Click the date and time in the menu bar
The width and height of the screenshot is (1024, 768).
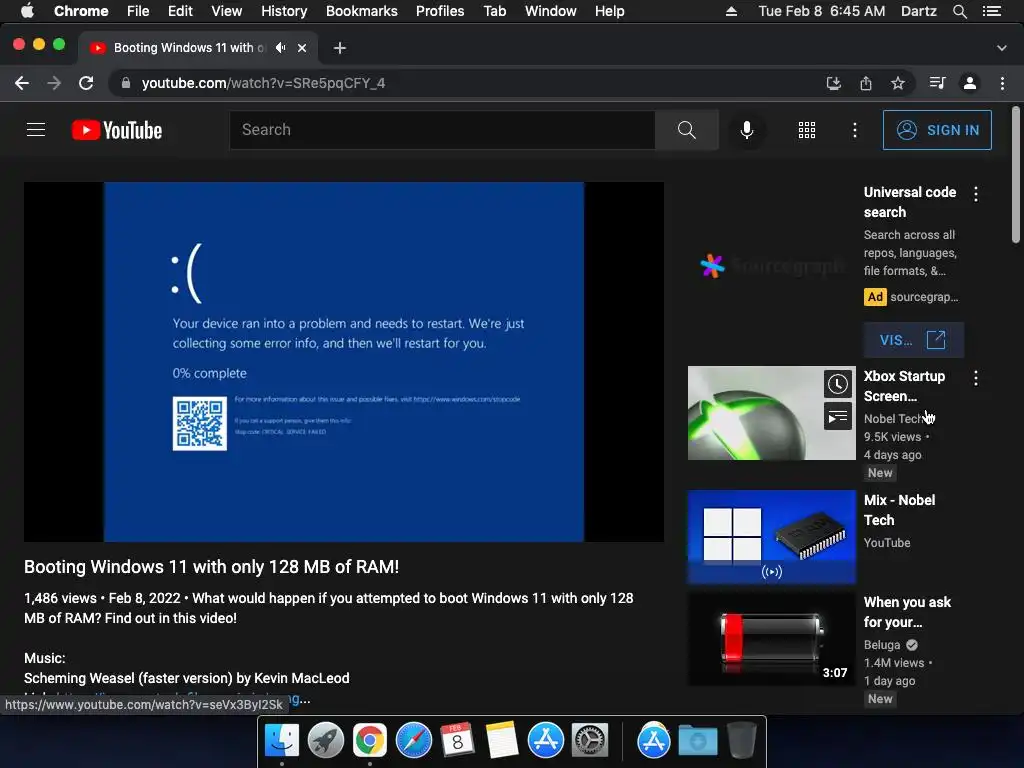click(x=822, y=11)
